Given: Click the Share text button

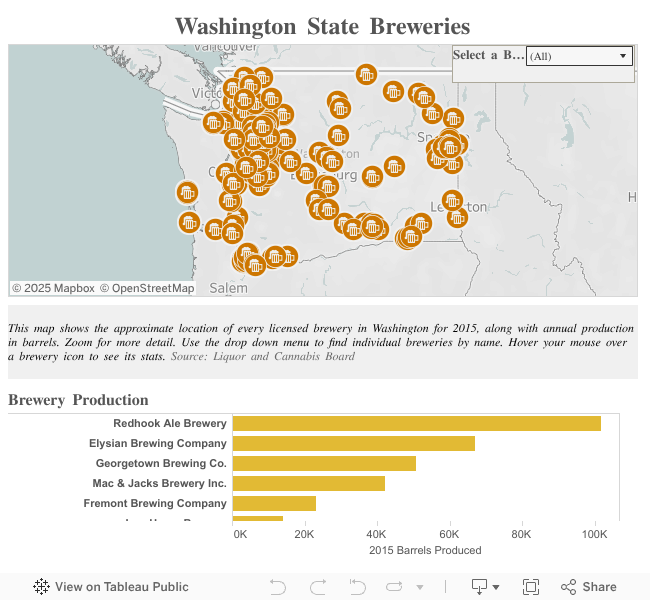Looking at the screenshot, I should click(x=599, y=587).
